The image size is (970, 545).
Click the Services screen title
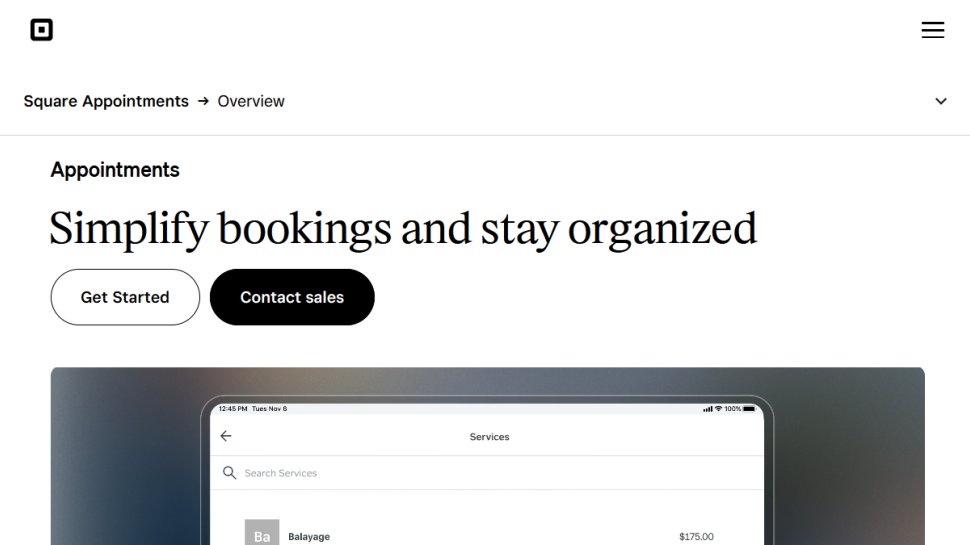point(489,437)
